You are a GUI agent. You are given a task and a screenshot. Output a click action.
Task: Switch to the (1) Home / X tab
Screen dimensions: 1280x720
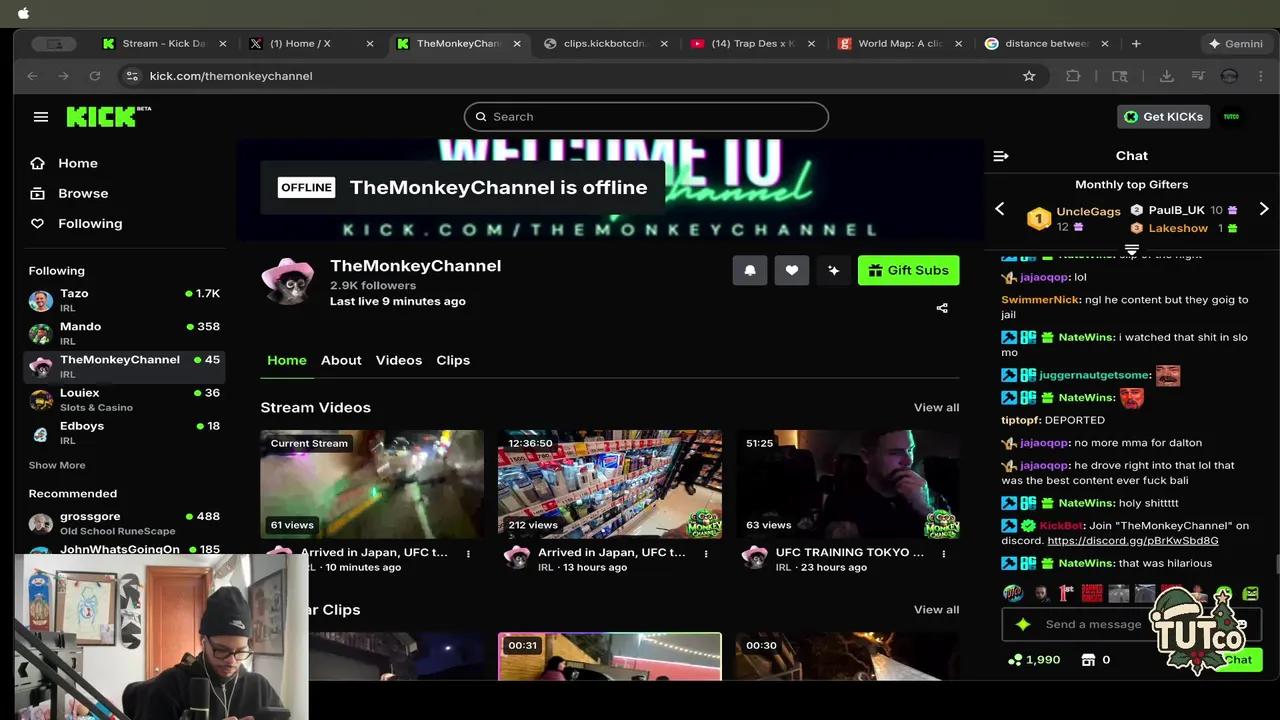[x=311, y=44]
